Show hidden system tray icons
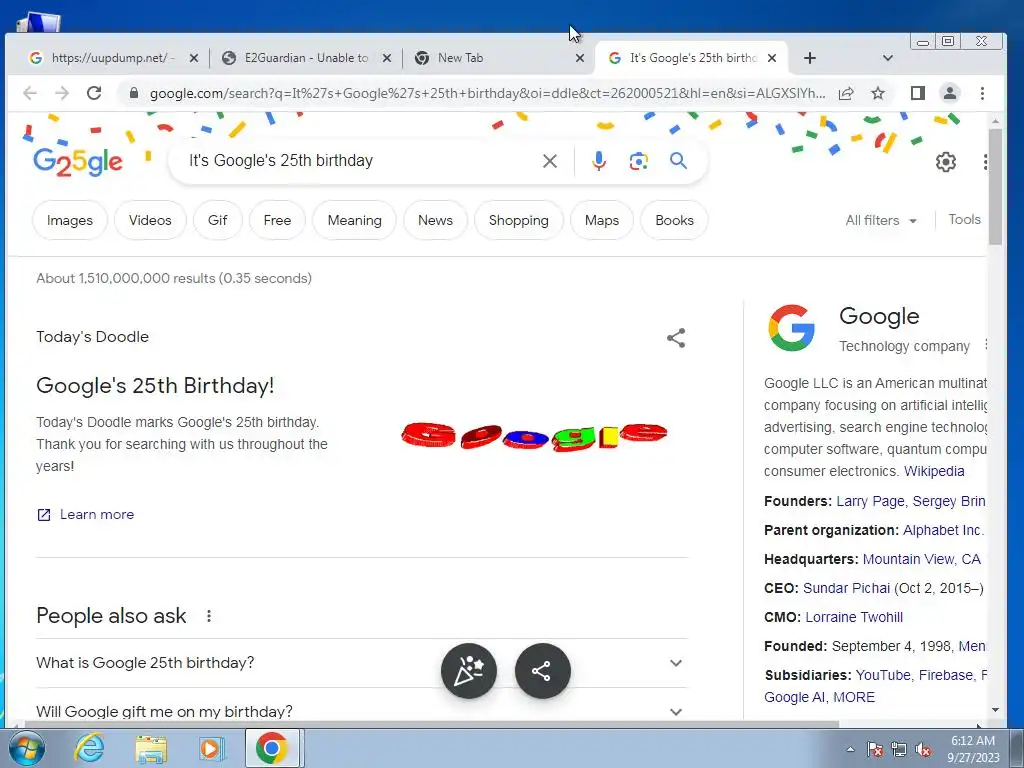The image size is (1024, 768). [850, 749]
